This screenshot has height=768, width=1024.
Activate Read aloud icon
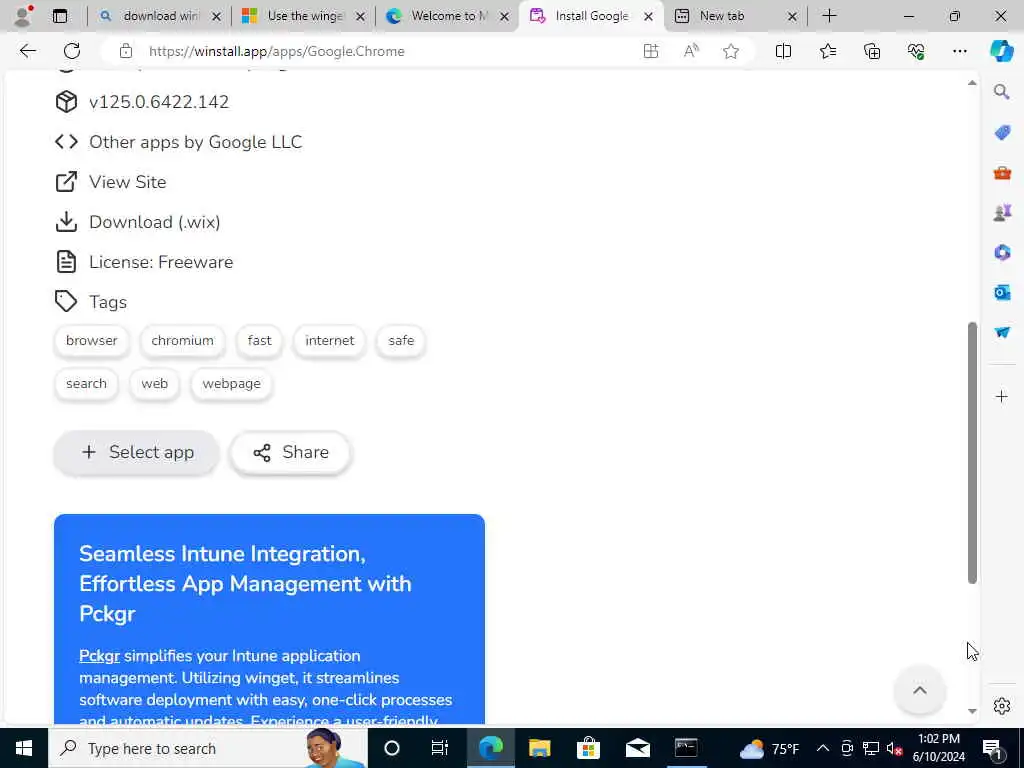(x=691, y=51)
